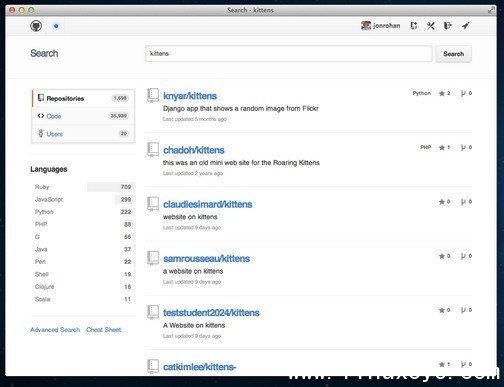This screenshot has height=387, width=504.
Task: Click the fork count on samrousseau/kittens
Action: point(466,256)
